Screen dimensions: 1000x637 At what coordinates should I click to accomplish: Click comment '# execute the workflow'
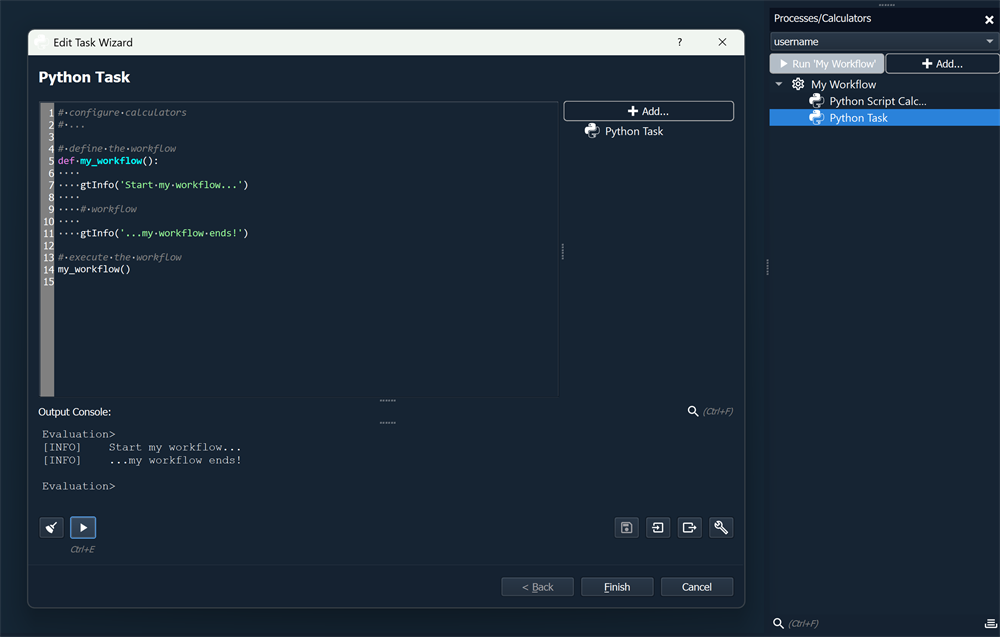[x=119, y=258]
